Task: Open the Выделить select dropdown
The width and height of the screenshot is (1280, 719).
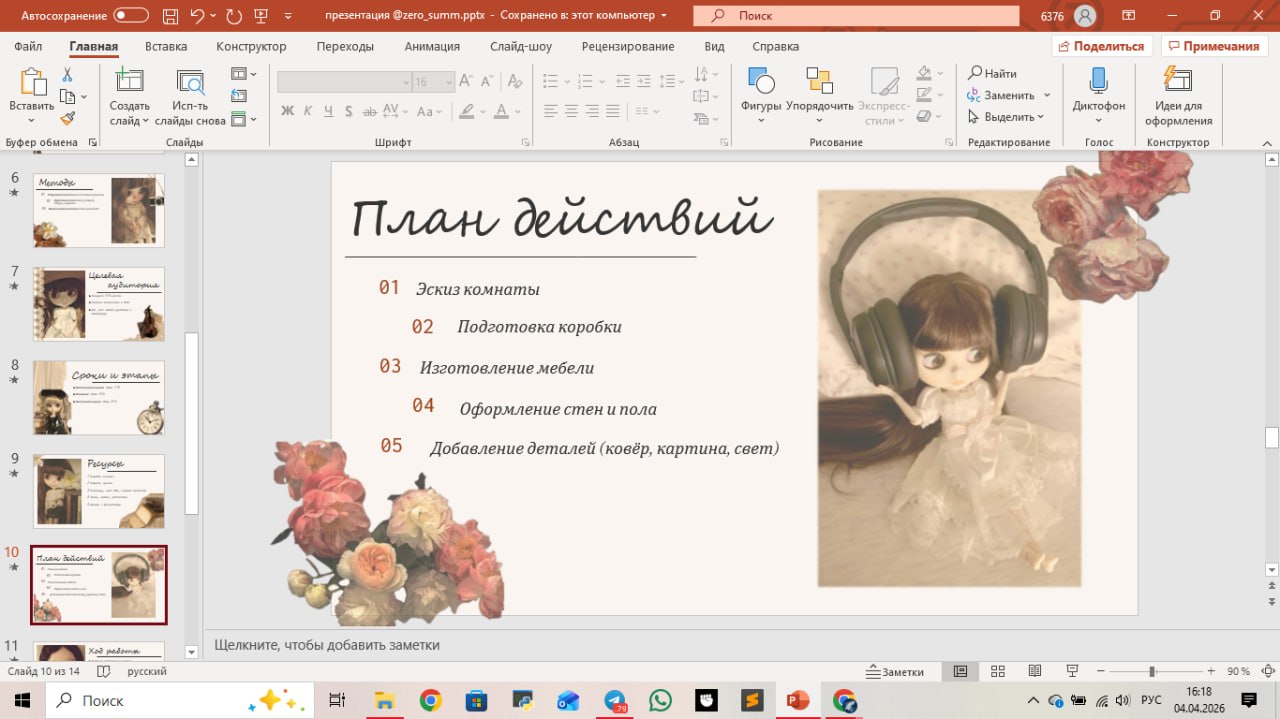Action: pyautogui.click(x=1006, y=117)
